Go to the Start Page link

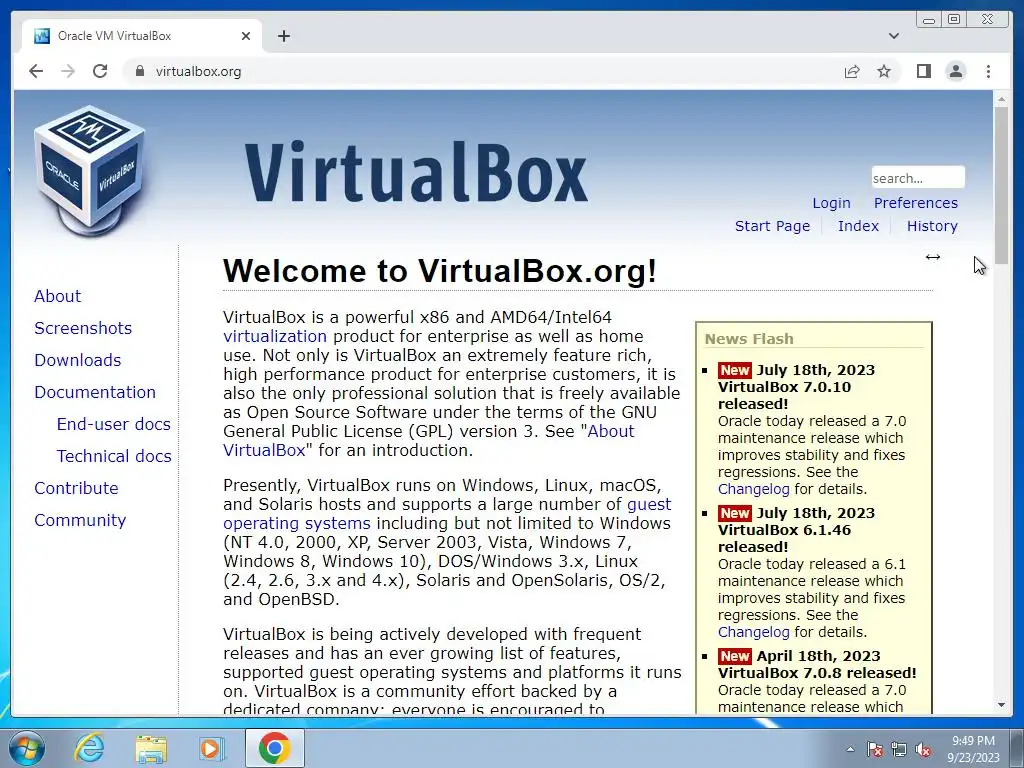(772, 226)
